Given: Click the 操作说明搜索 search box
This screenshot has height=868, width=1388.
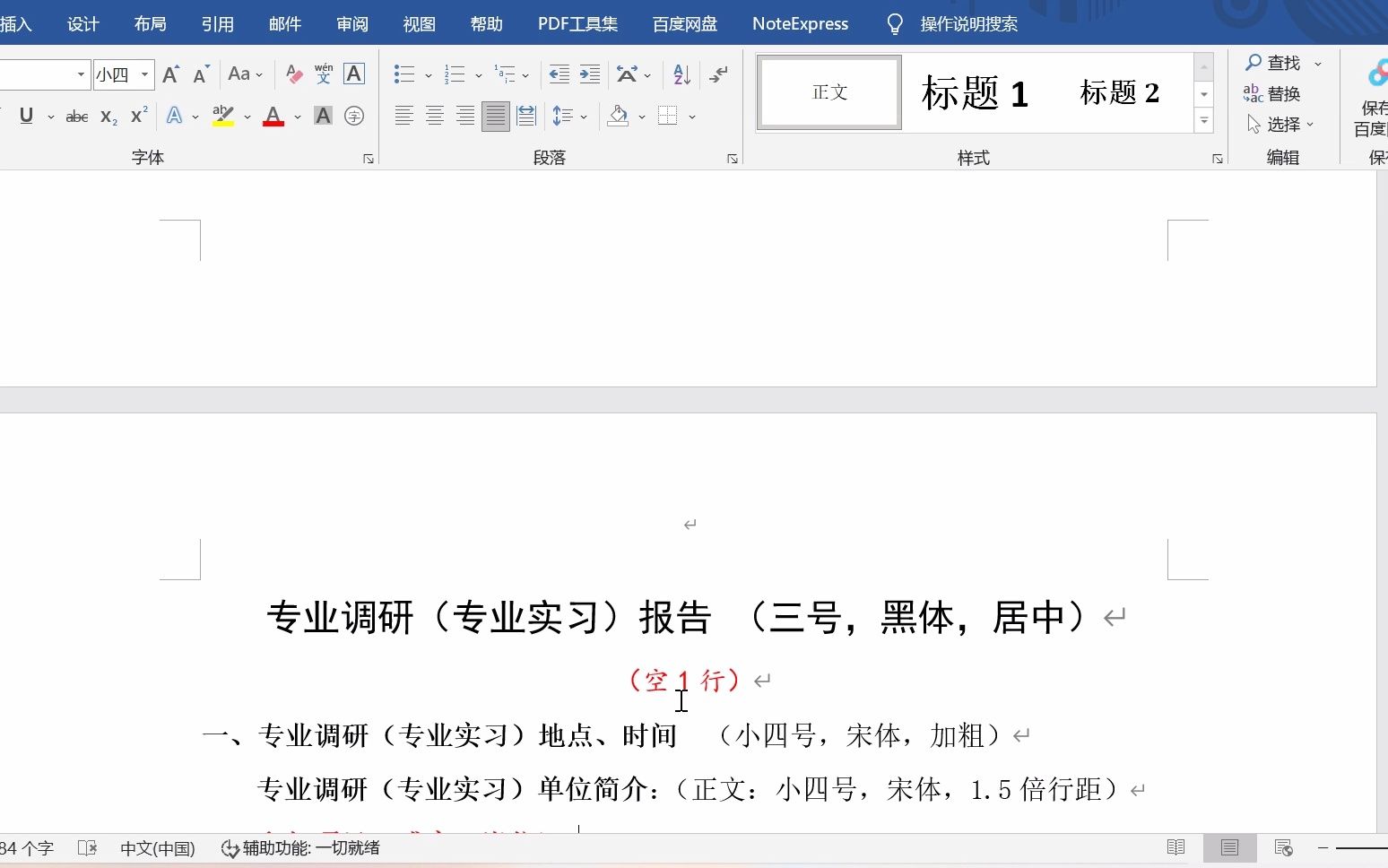Looking at the screenshot, I should click(968, 24).
